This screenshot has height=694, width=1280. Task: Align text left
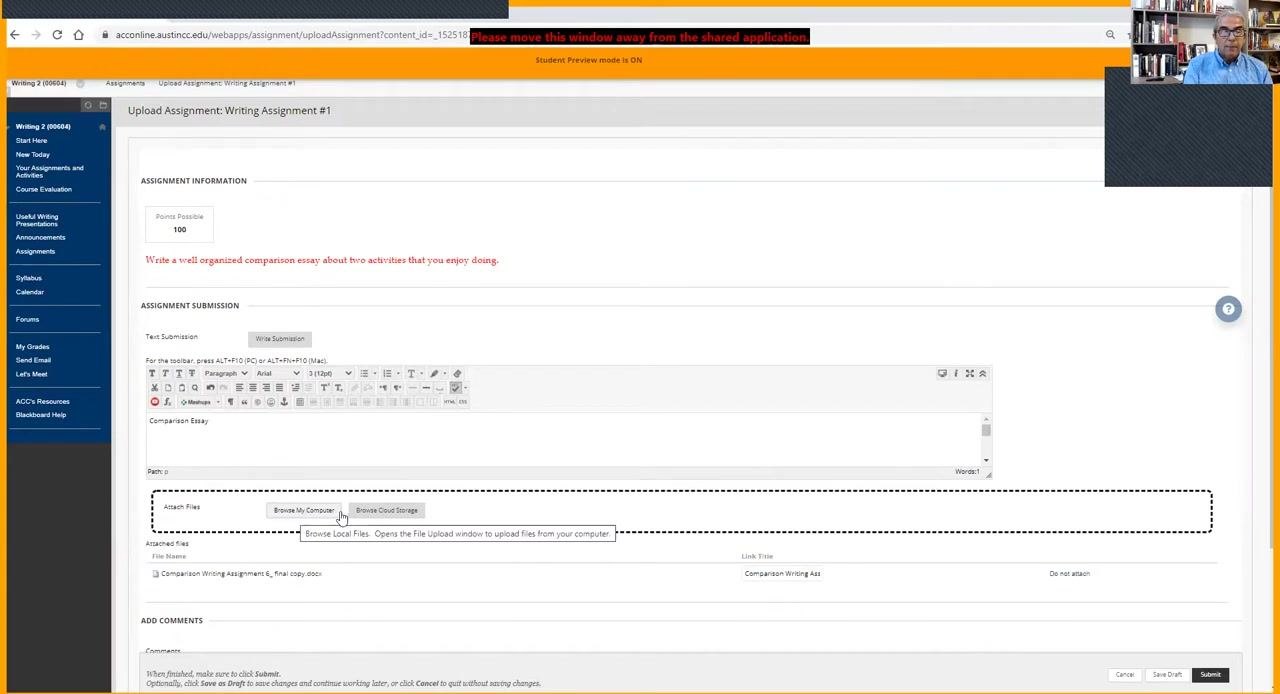(239, 387)
